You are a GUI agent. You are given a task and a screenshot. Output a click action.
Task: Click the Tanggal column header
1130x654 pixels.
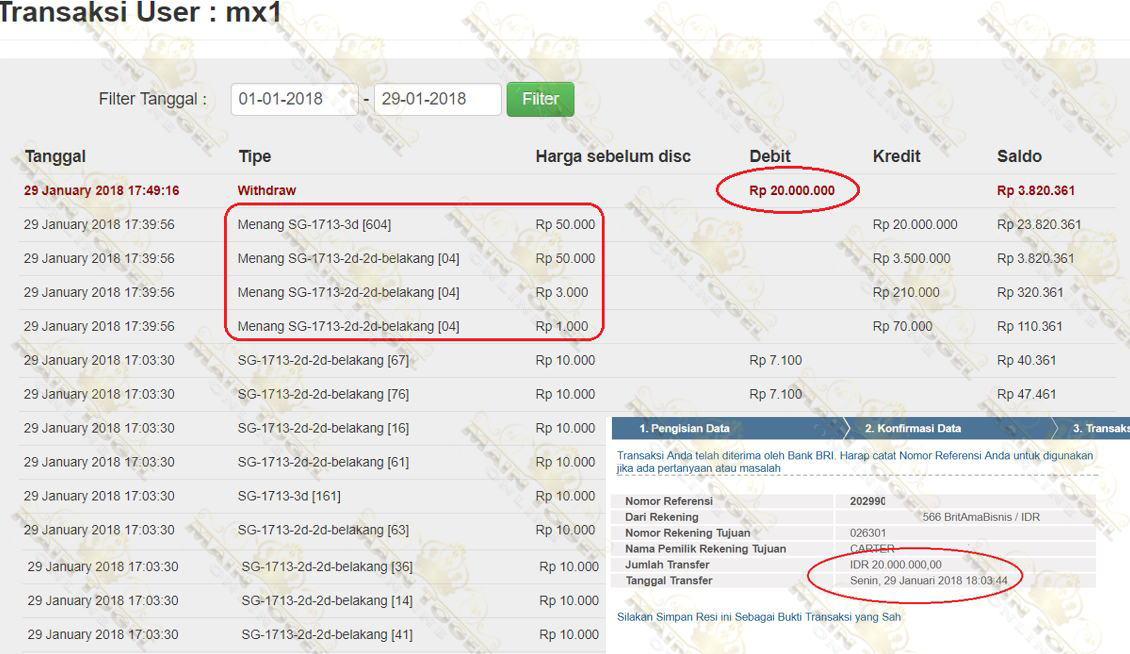[55, 156]
